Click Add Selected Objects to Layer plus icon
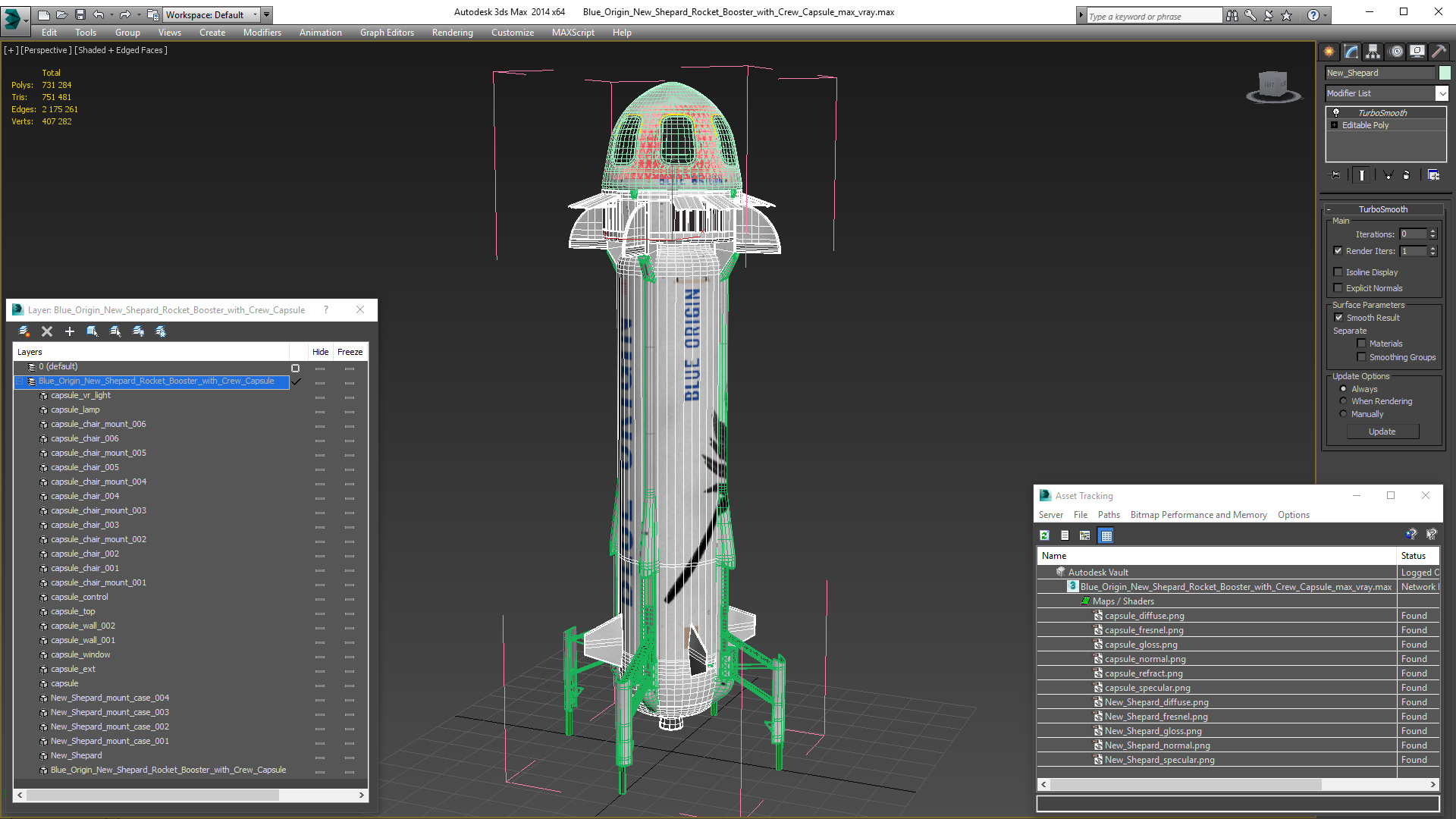This screenshot has height=819, width=1456. [x=70, y=331]
